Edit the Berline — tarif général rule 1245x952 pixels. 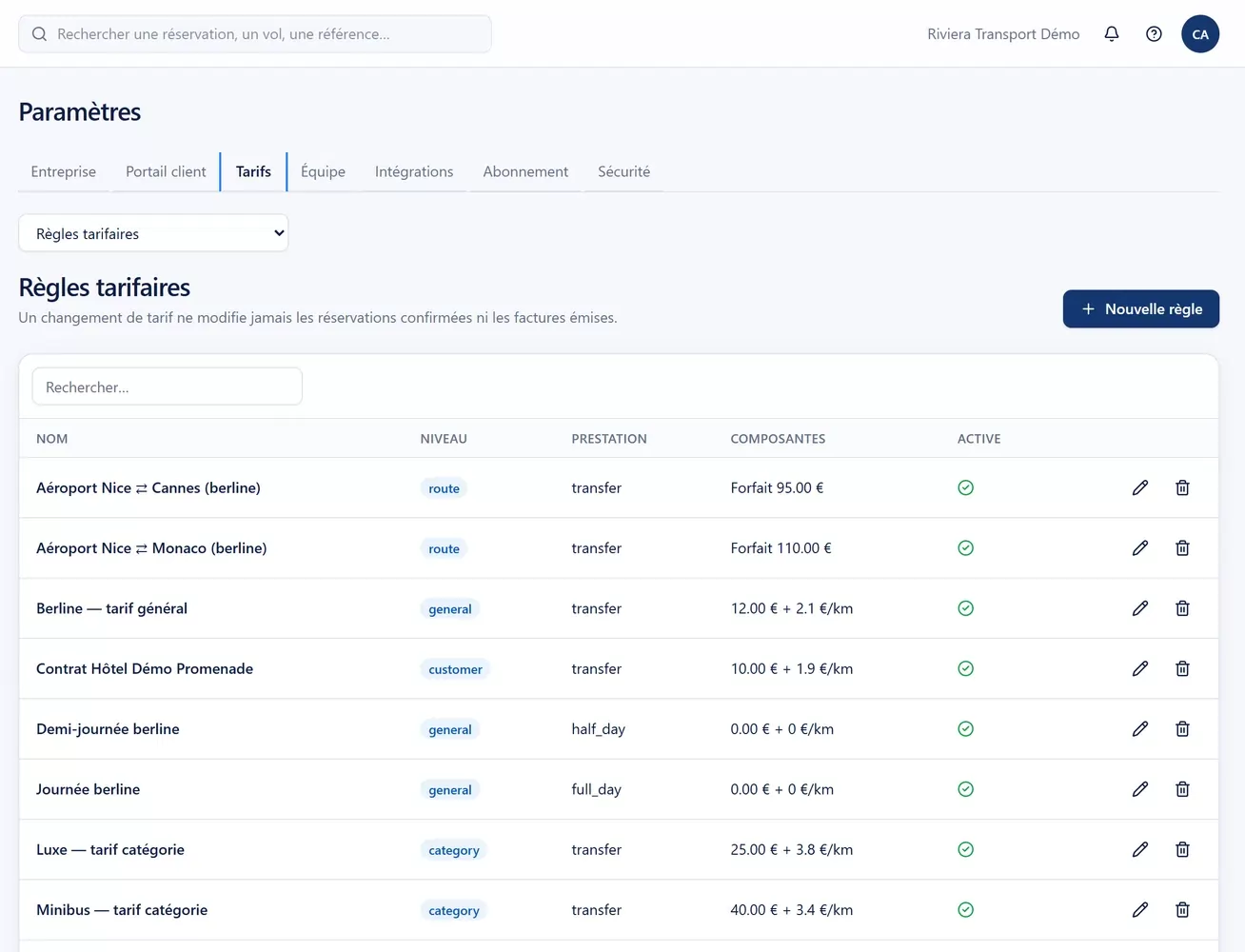pyautogui.click(x=1140, y=608)
